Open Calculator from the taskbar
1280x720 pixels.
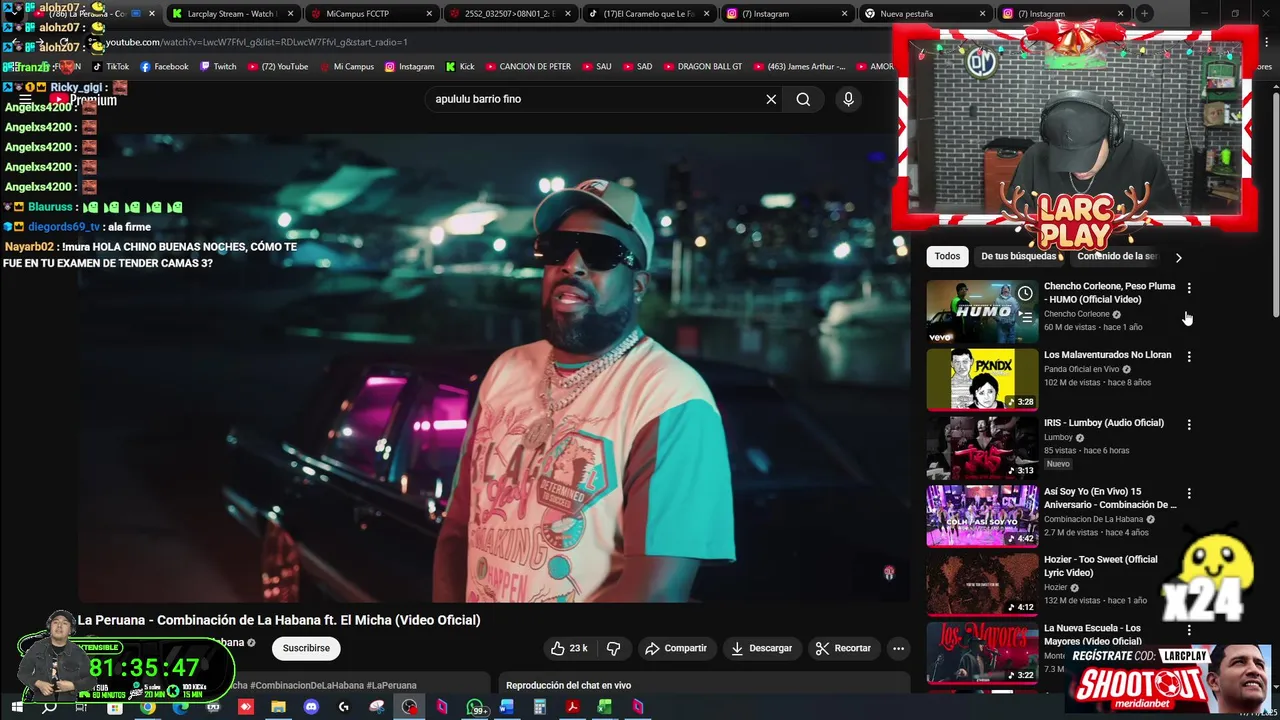(x=540, y=707)
